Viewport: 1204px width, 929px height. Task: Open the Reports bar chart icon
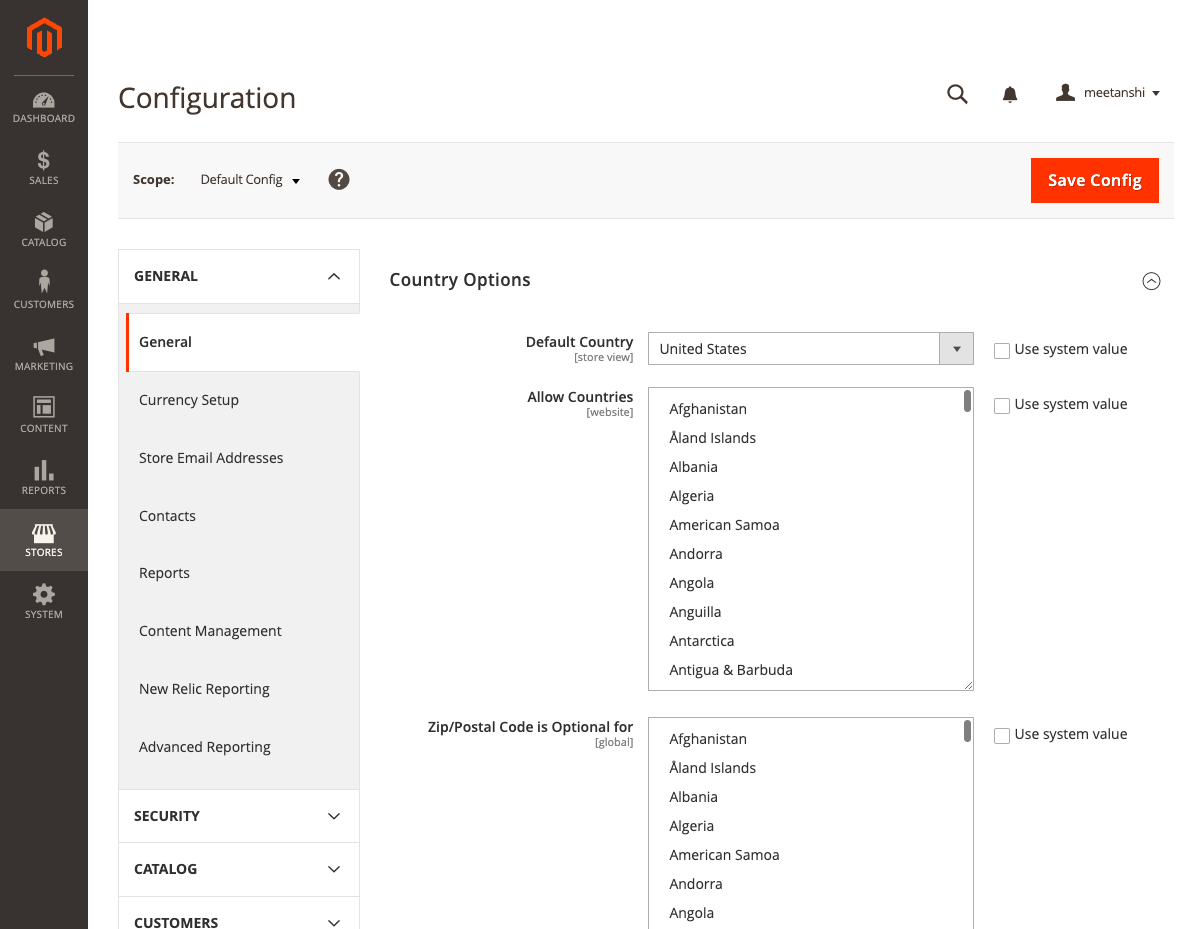click(44, 470)
